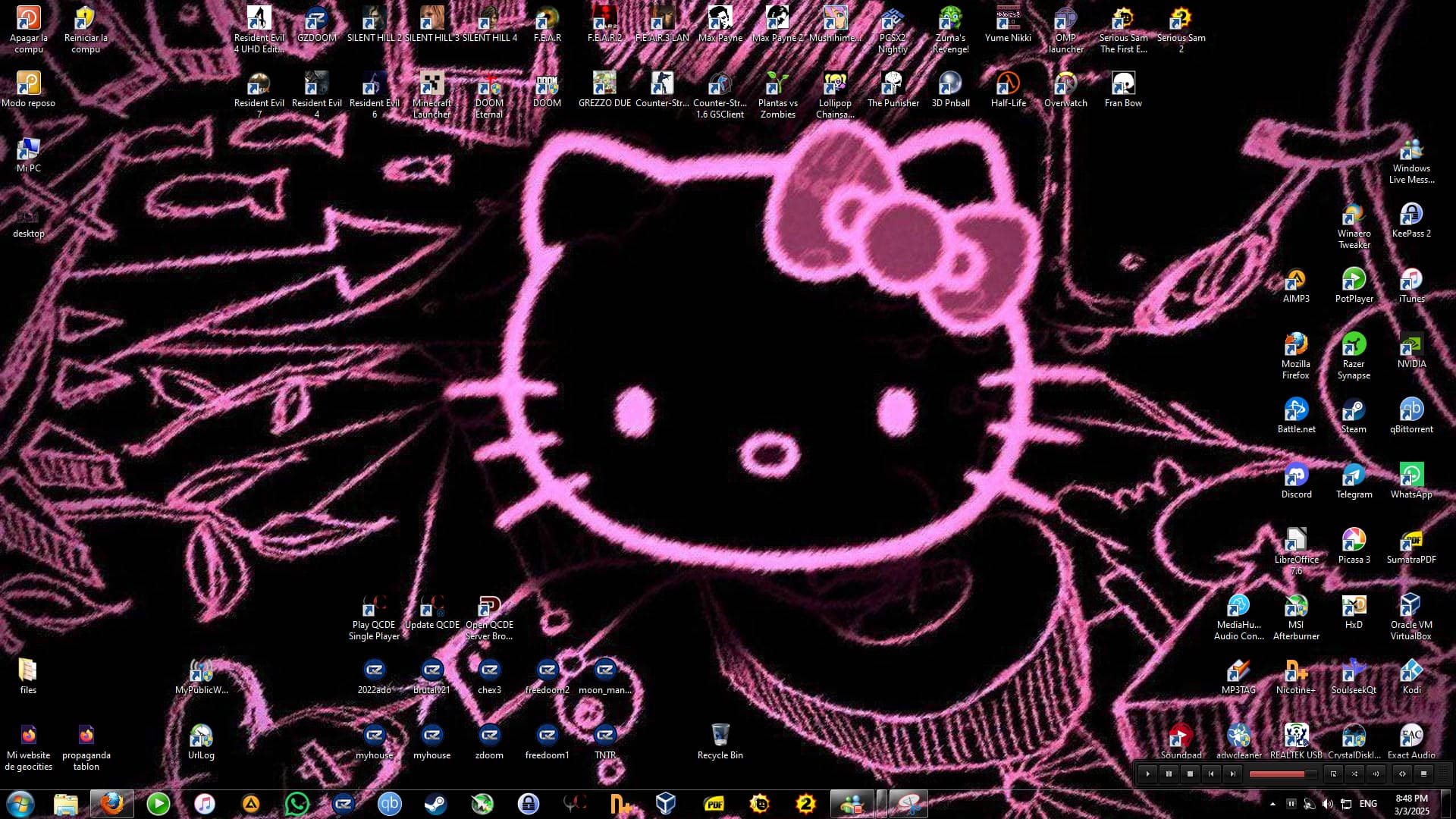Switch to the Firefox taskbar button
Screen dimensions: 1456x819
112,804
